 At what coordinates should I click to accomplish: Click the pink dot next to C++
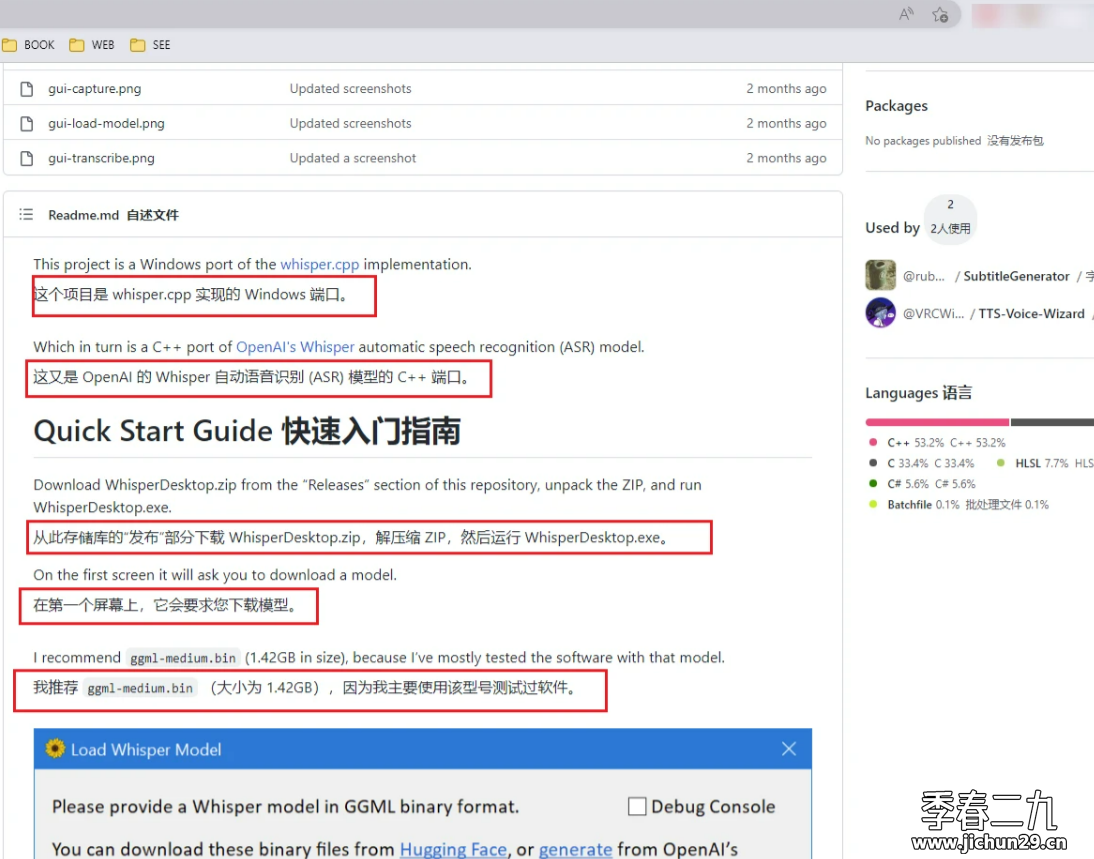click(873, 442)
